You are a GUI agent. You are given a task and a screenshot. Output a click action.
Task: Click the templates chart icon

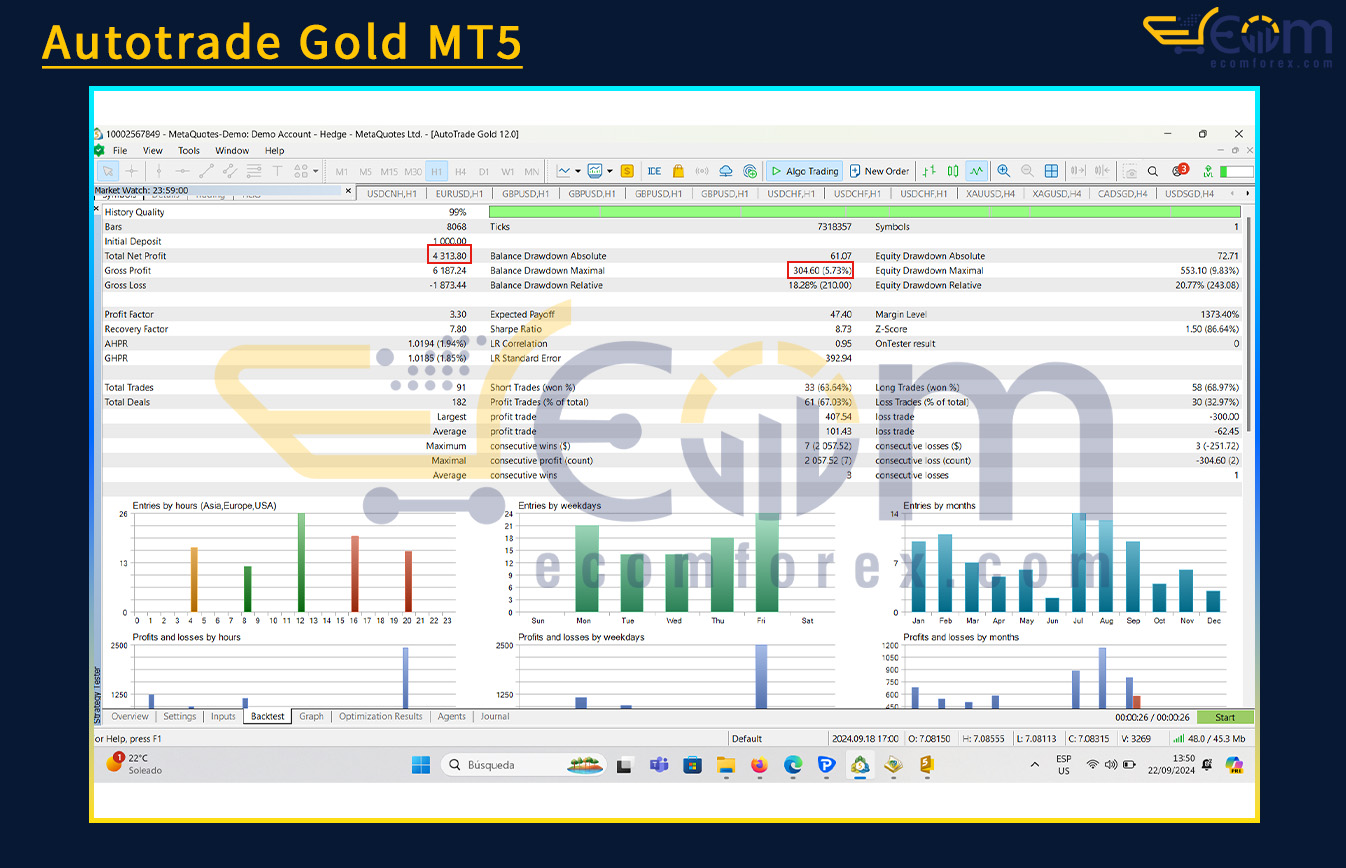(596, 171)
